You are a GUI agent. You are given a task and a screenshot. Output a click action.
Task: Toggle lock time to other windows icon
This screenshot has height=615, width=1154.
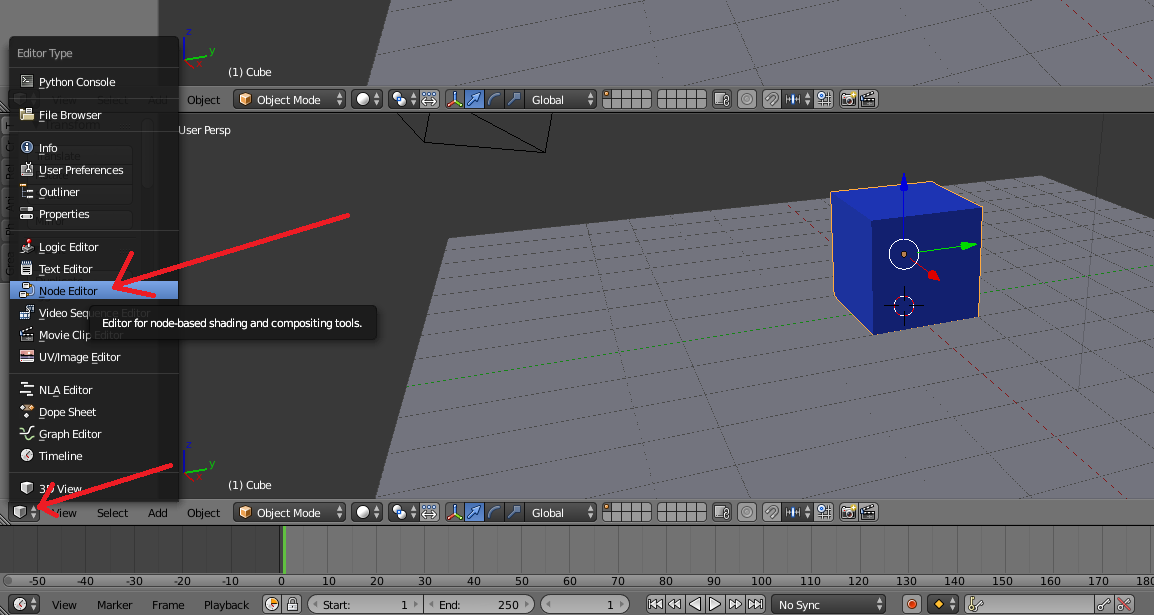coord(292,604)
